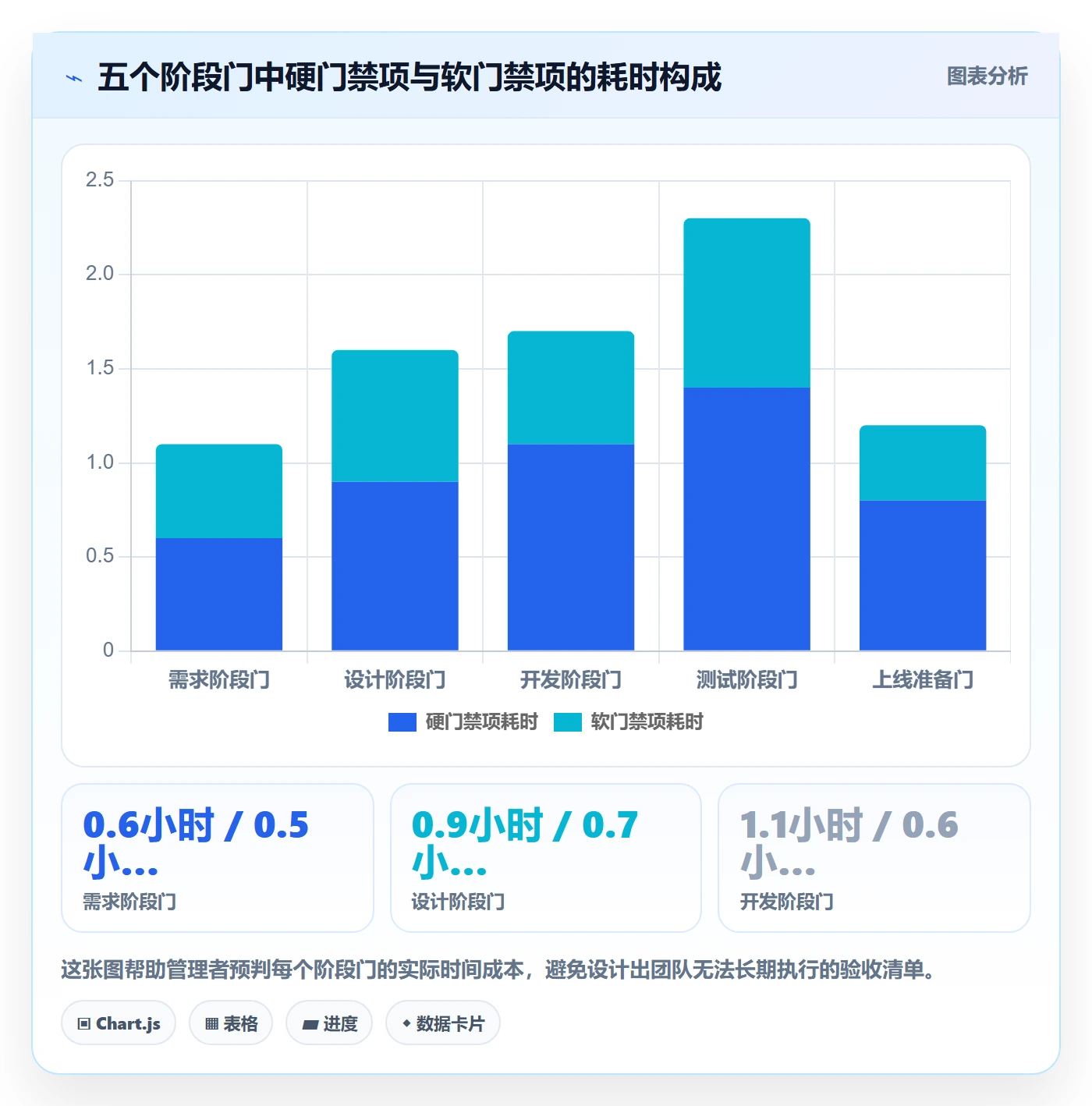Screen dimensions: 1092x1106
Task: Click the dark blue bar for 上线准备门
Action: [x=923, y=576]
